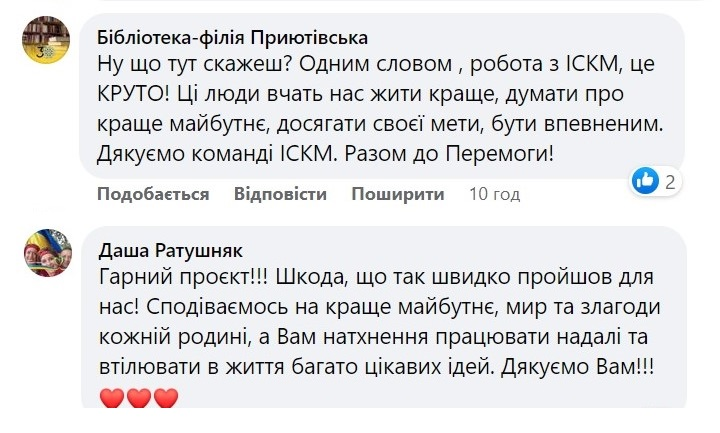View reaction count 2 on first comment
The image size is (720, 433).
point(670,182)
